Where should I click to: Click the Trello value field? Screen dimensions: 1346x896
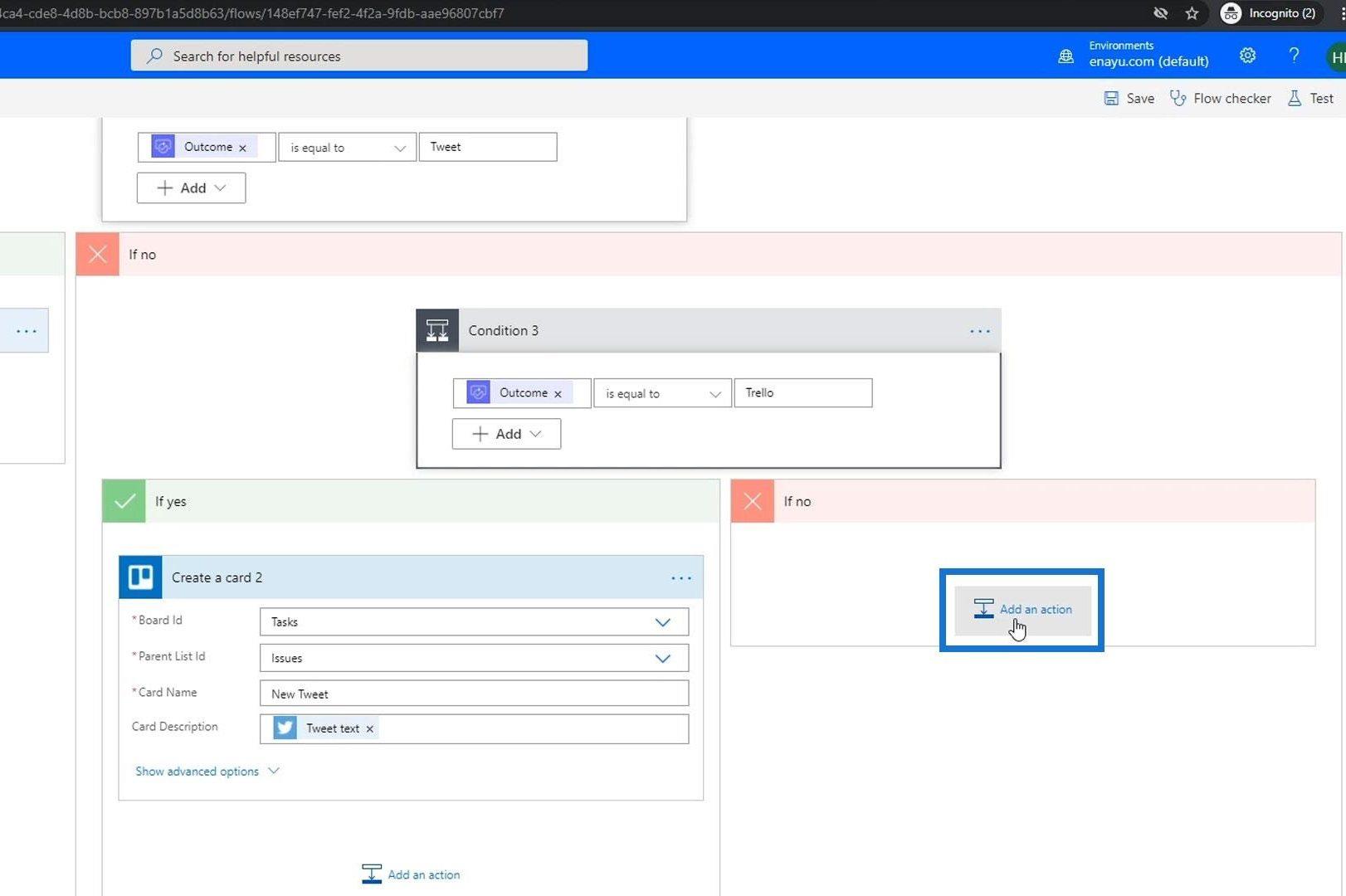coord(803,393)
